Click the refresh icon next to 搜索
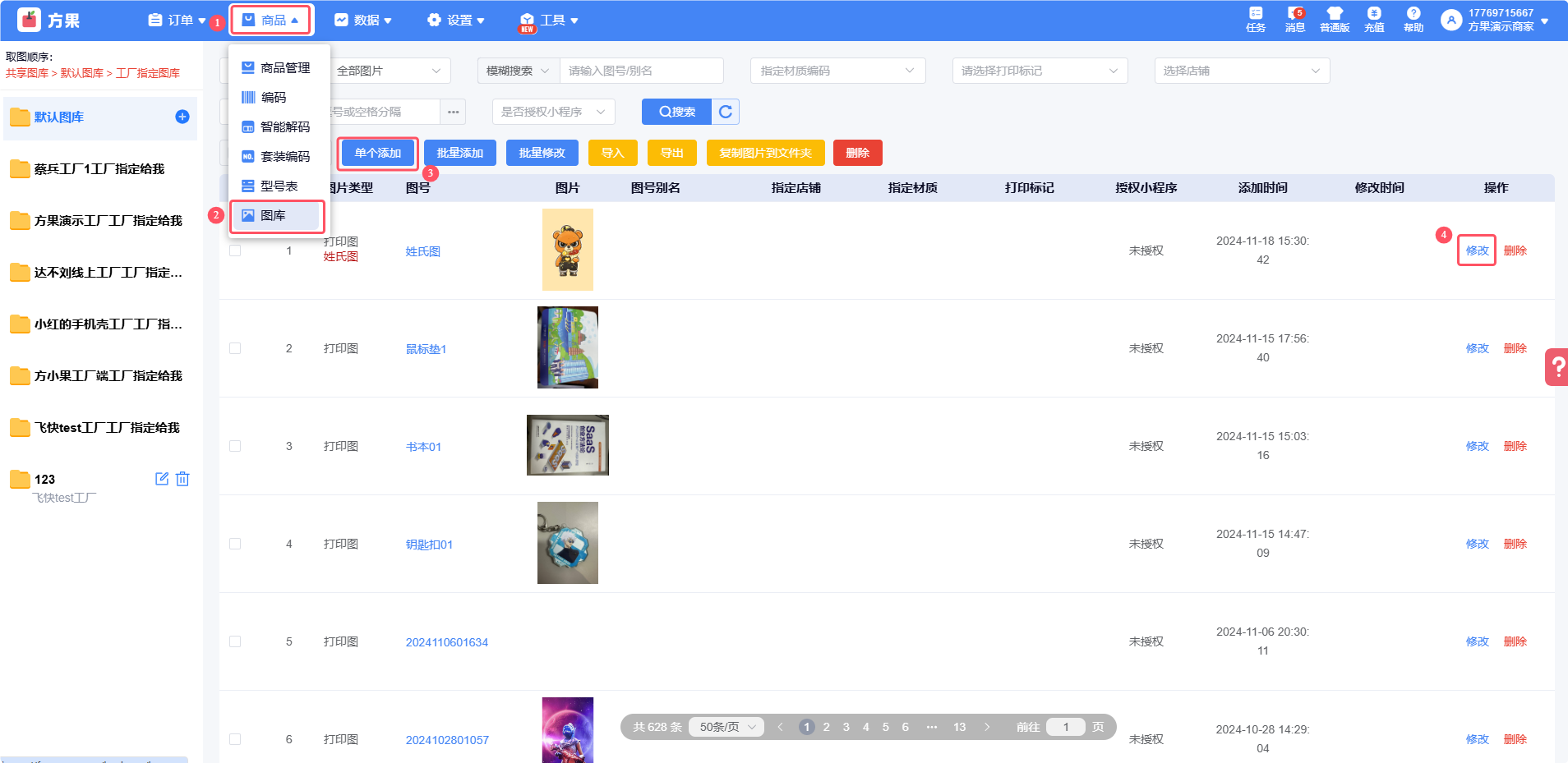Screen dimensions: 1568x763 (726, 112)
